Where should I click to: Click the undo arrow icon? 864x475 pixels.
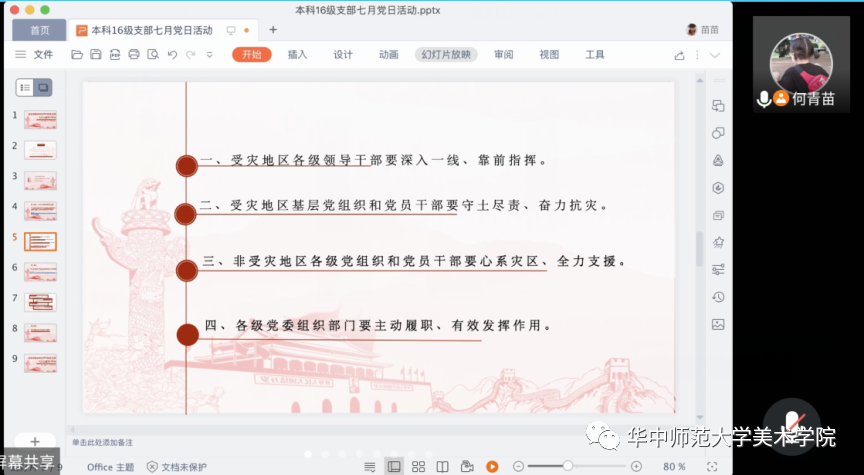click(x=172, y=55)
